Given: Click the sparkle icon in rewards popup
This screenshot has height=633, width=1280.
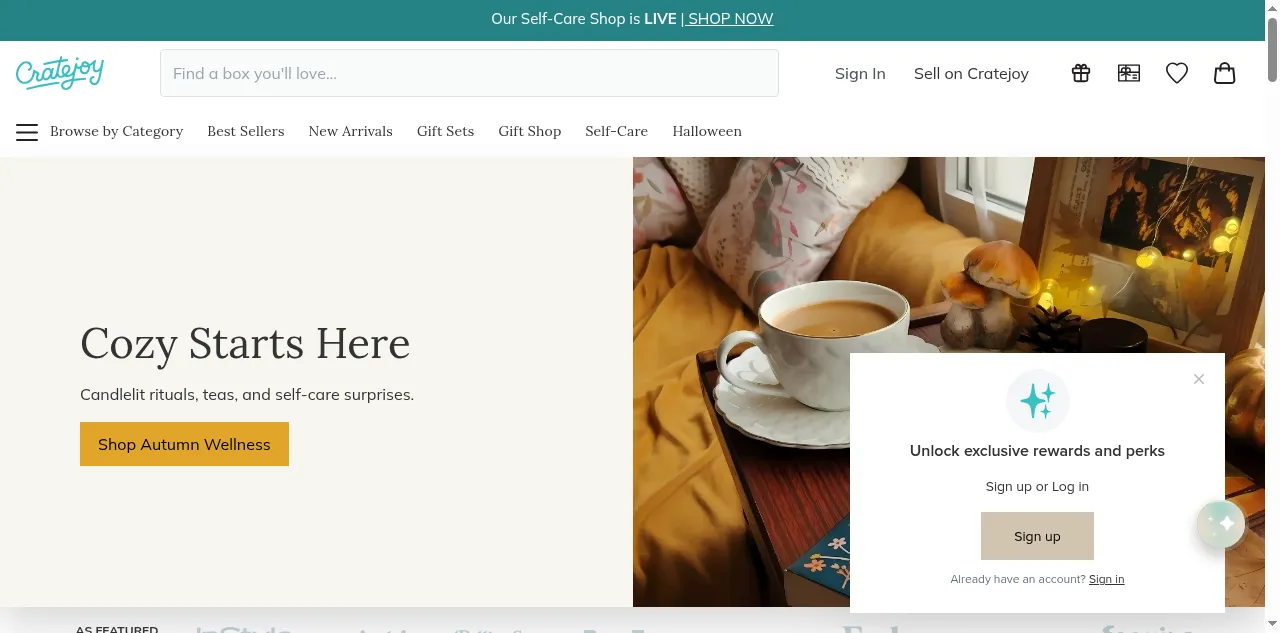Looking at the screenshot, I should tap(1038, 401).
